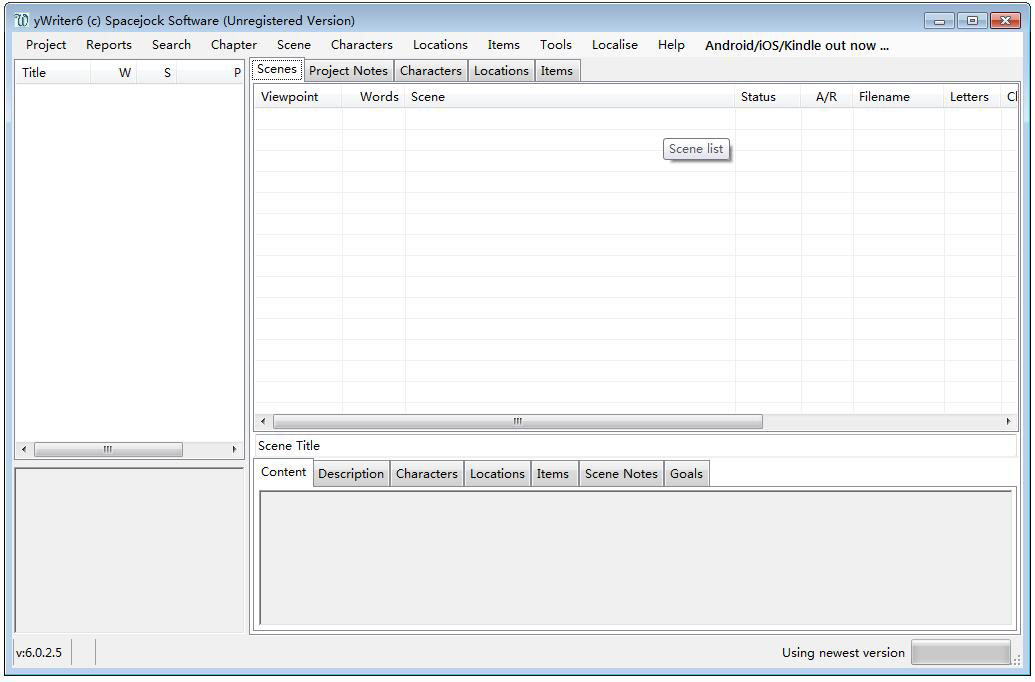Maximize the yWriter6 window
The width and height of the screenshot is (1035, 682).
coord(972,21)
